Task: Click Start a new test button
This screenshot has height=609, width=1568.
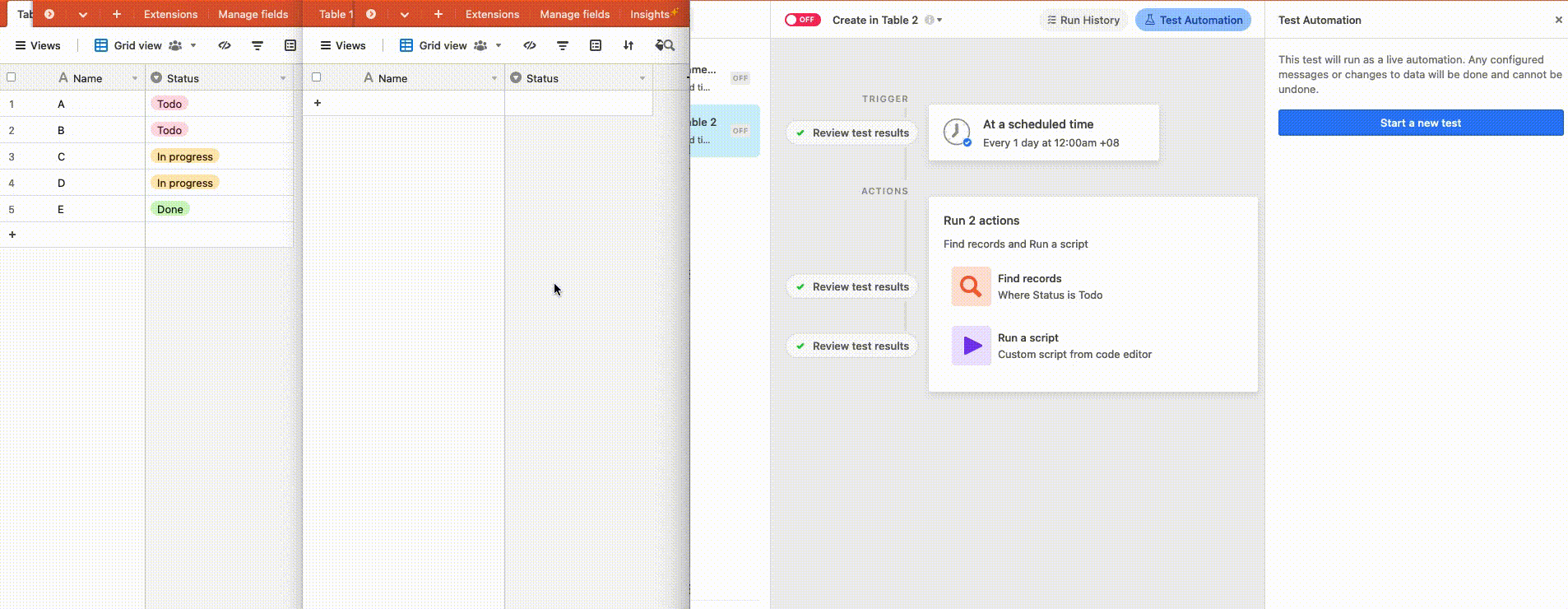Action: pos(1421,123)
